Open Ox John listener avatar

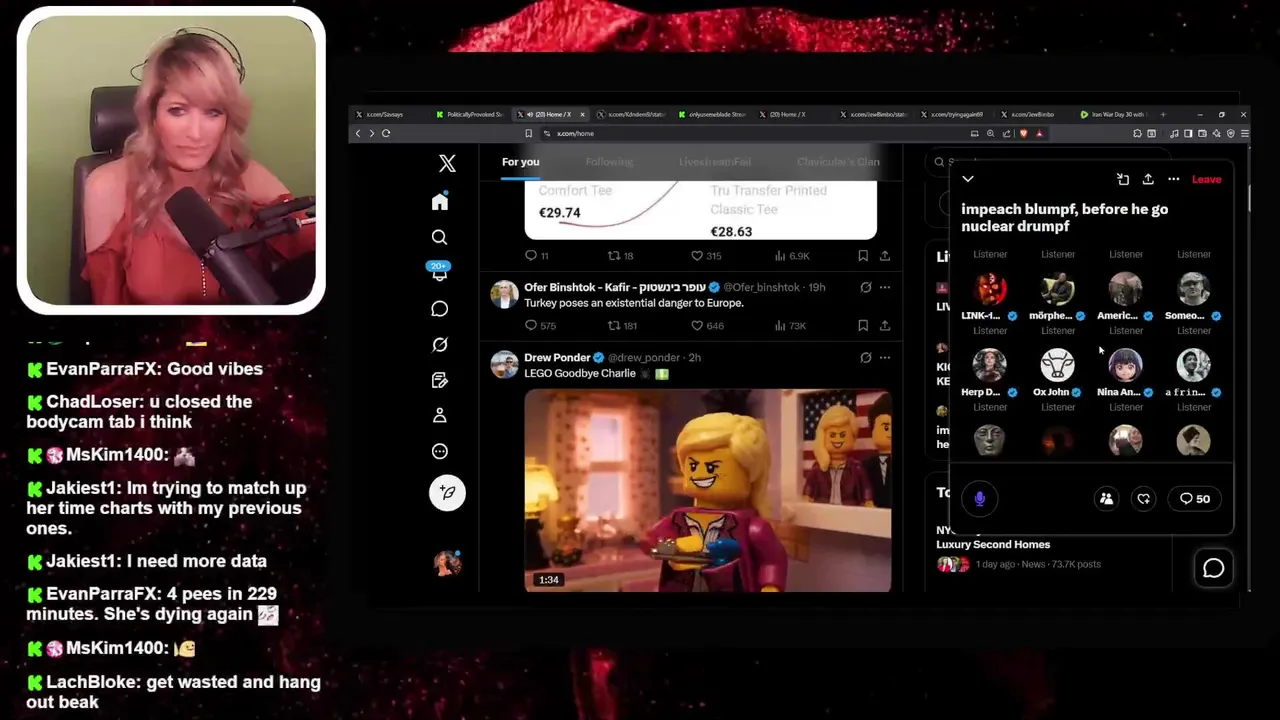(x=1057, y=365)
